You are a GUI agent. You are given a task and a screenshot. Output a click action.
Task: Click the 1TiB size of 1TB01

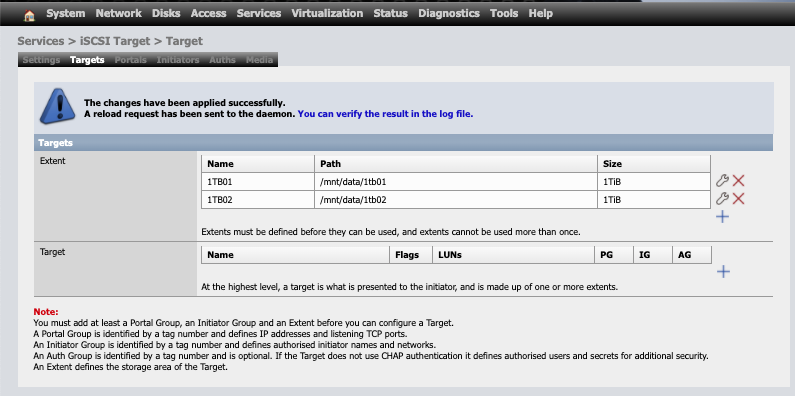pos(654,182)
